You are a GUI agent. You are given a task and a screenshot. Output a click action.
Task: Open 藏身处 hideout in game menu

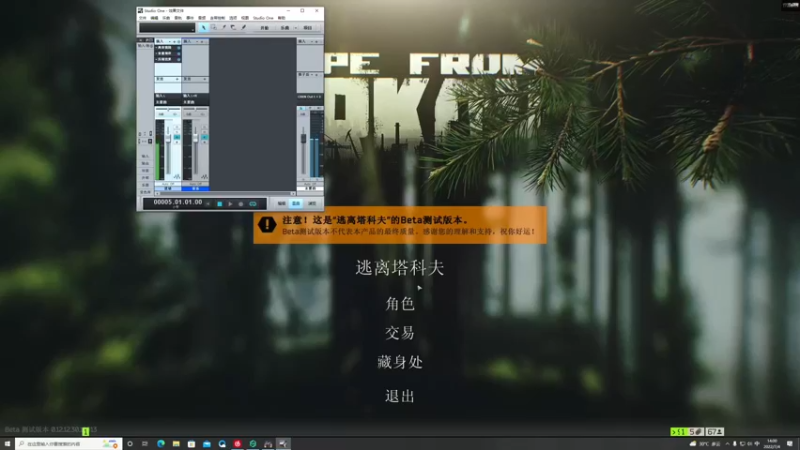click(400, 362)
